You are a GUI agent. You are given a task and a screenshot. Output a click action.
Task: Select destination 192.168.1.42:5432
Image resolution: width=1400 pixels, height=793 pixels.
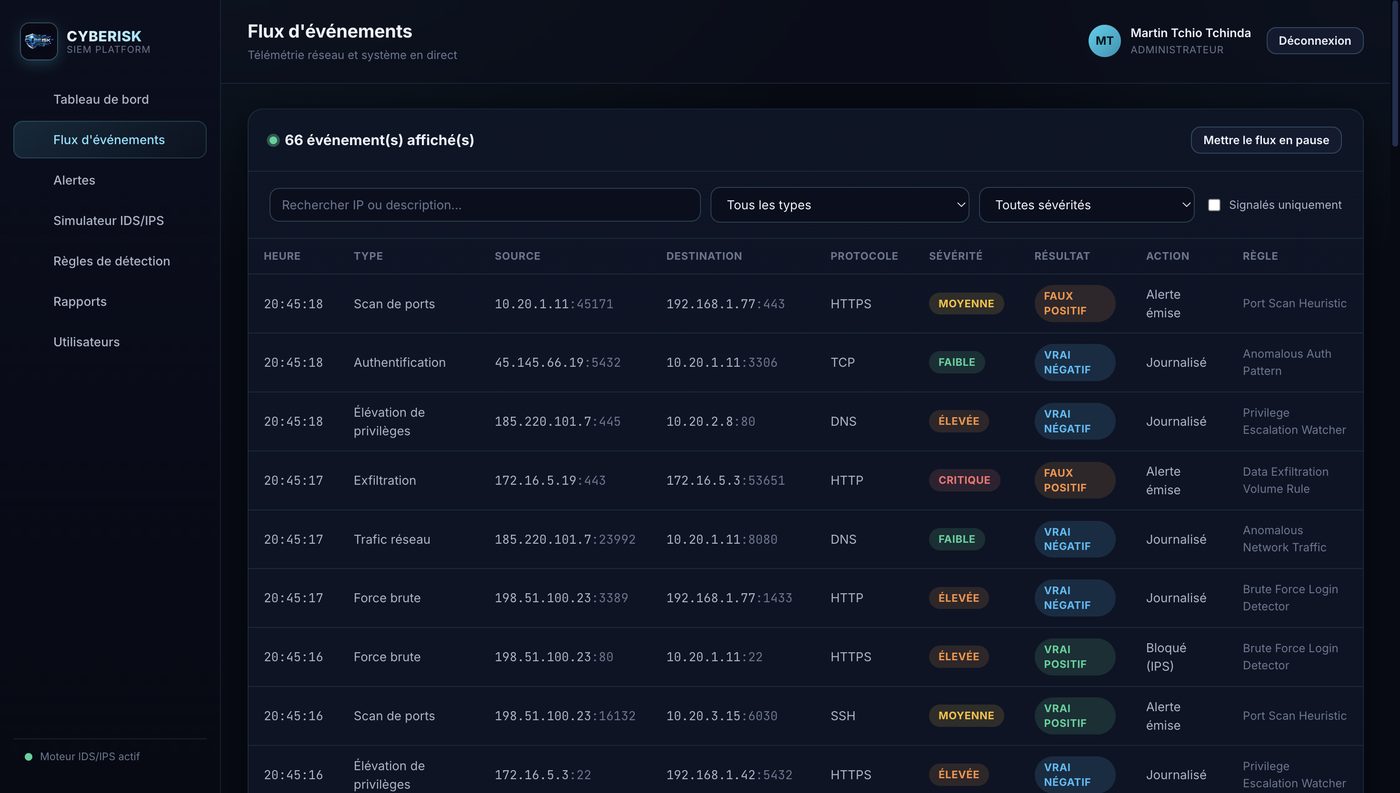[x=730, y=776]
